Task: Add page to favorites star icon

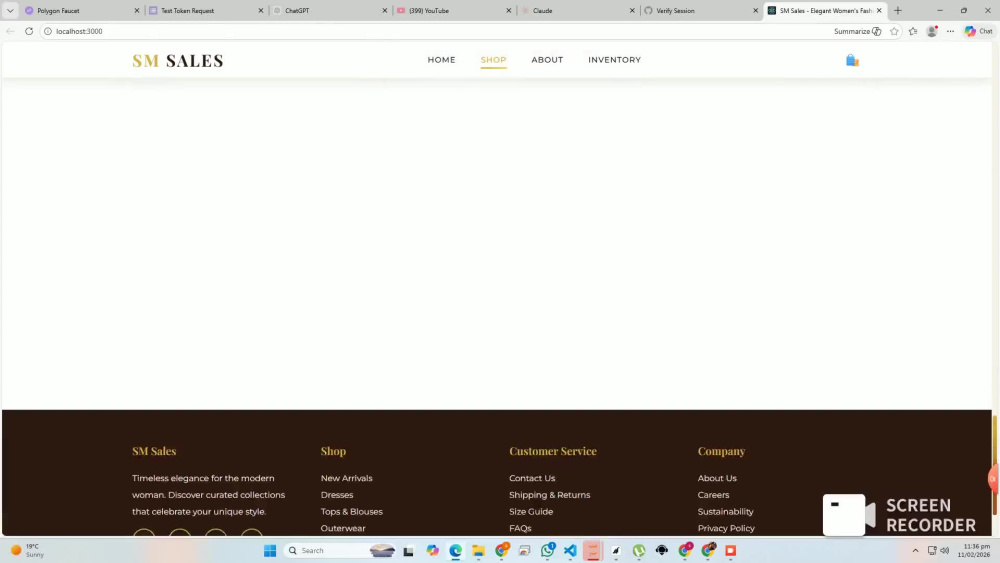Action: coord(894,31)
